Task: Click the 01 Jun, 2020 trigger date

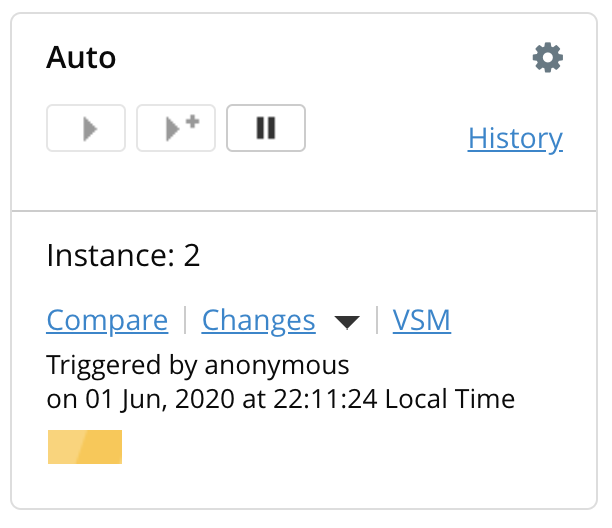Action: [148, 400]
